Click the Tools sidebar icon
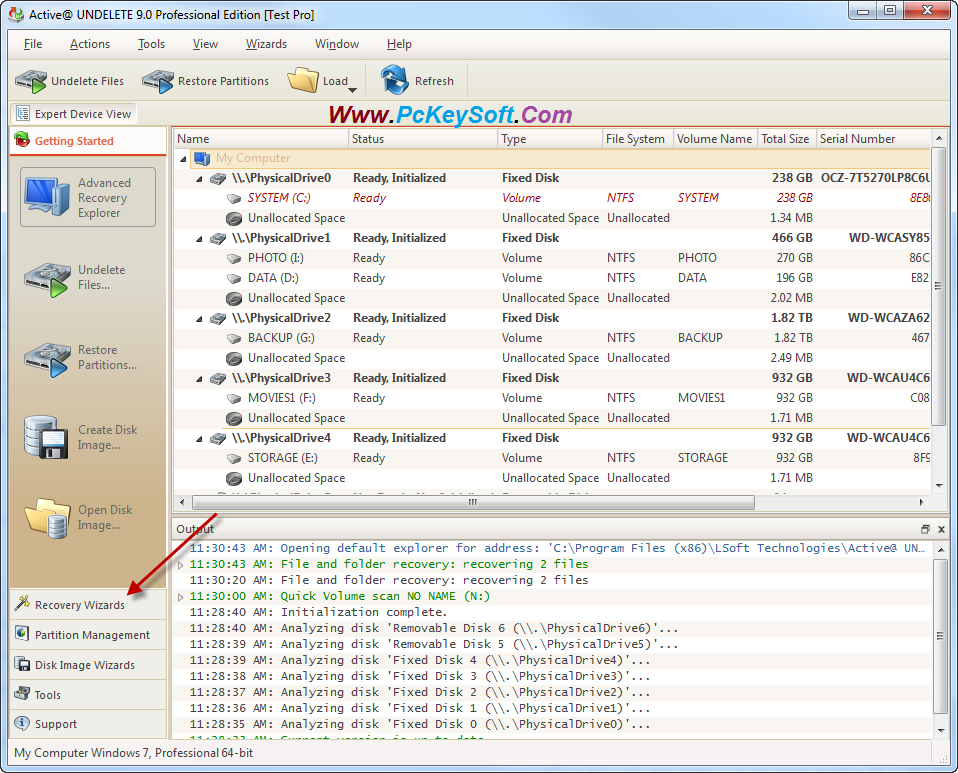 click(22, 694)
